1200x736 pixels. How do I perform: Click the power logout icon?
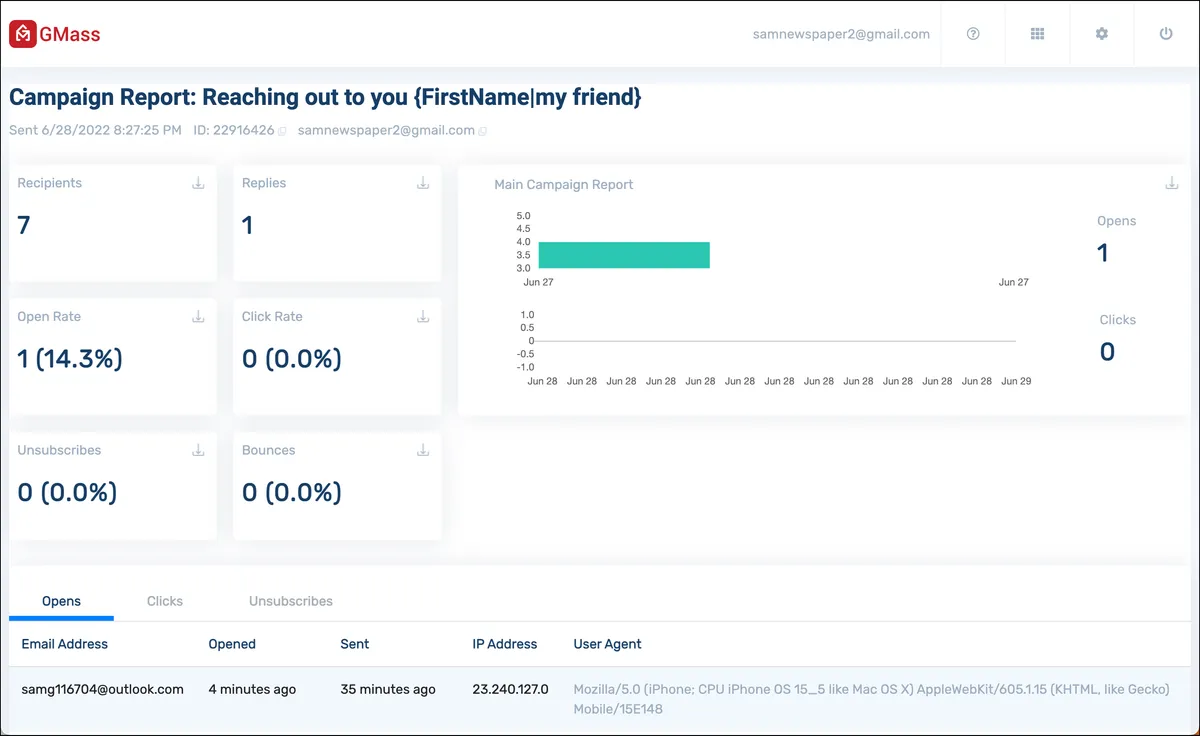tap(1166, 34)
